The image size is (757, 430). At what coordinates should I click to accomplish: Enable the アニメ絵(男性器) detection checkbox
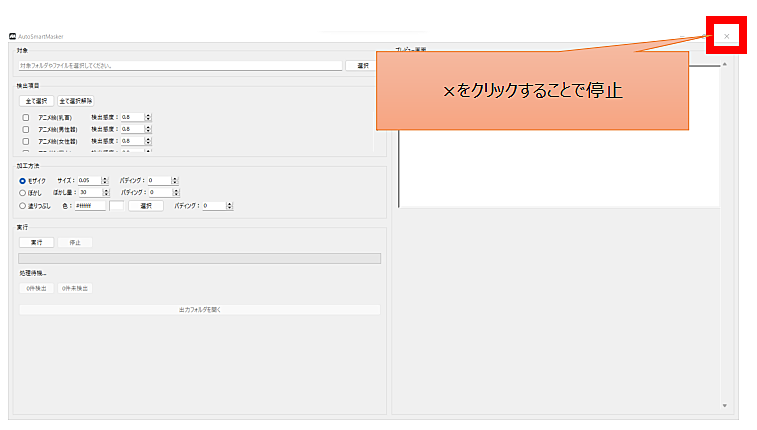pos(26,129)
